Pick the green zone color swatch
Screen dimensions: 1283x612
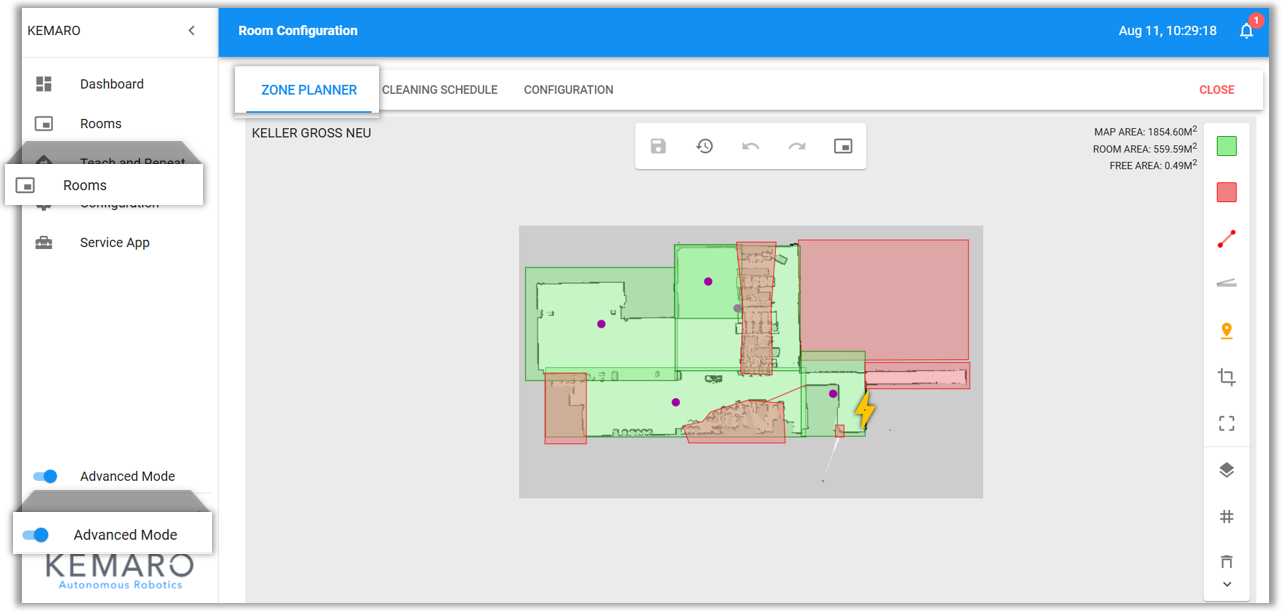click(1227, 146)
